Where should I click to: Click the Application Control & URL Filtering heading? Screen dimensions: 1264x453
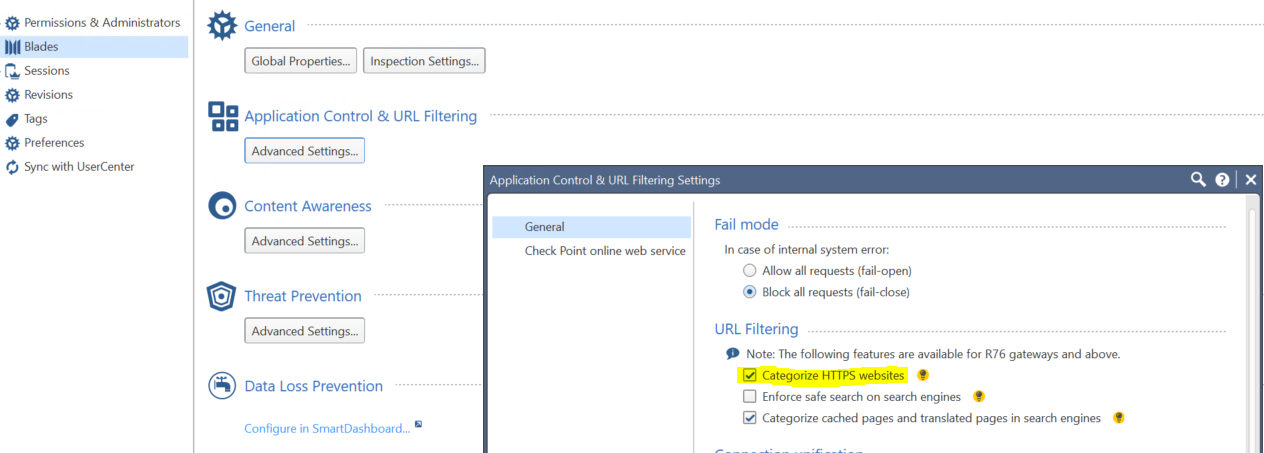[x=361, y=116]
